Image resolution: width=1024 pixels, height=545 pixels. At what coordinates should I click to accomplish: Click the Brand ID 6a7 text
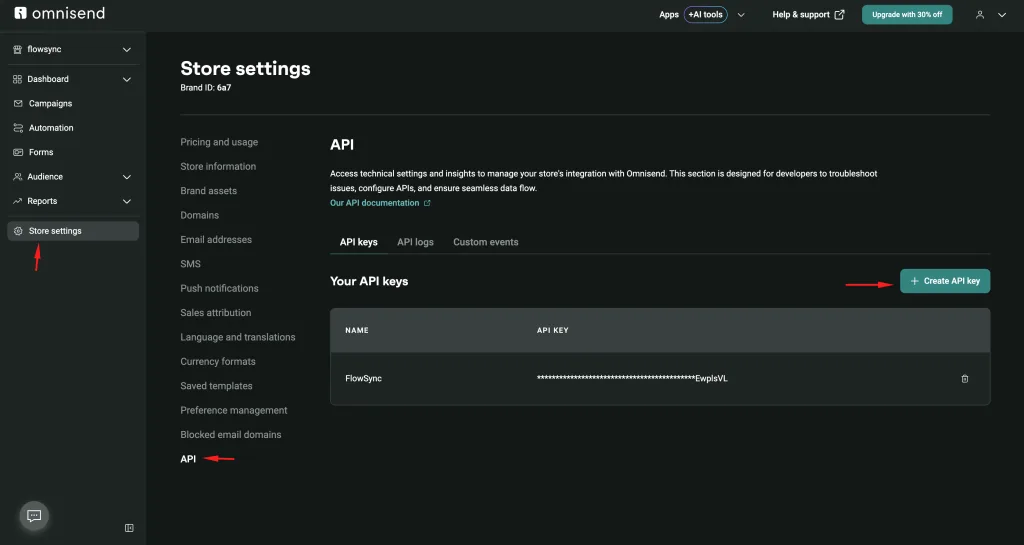coord(206,87)
